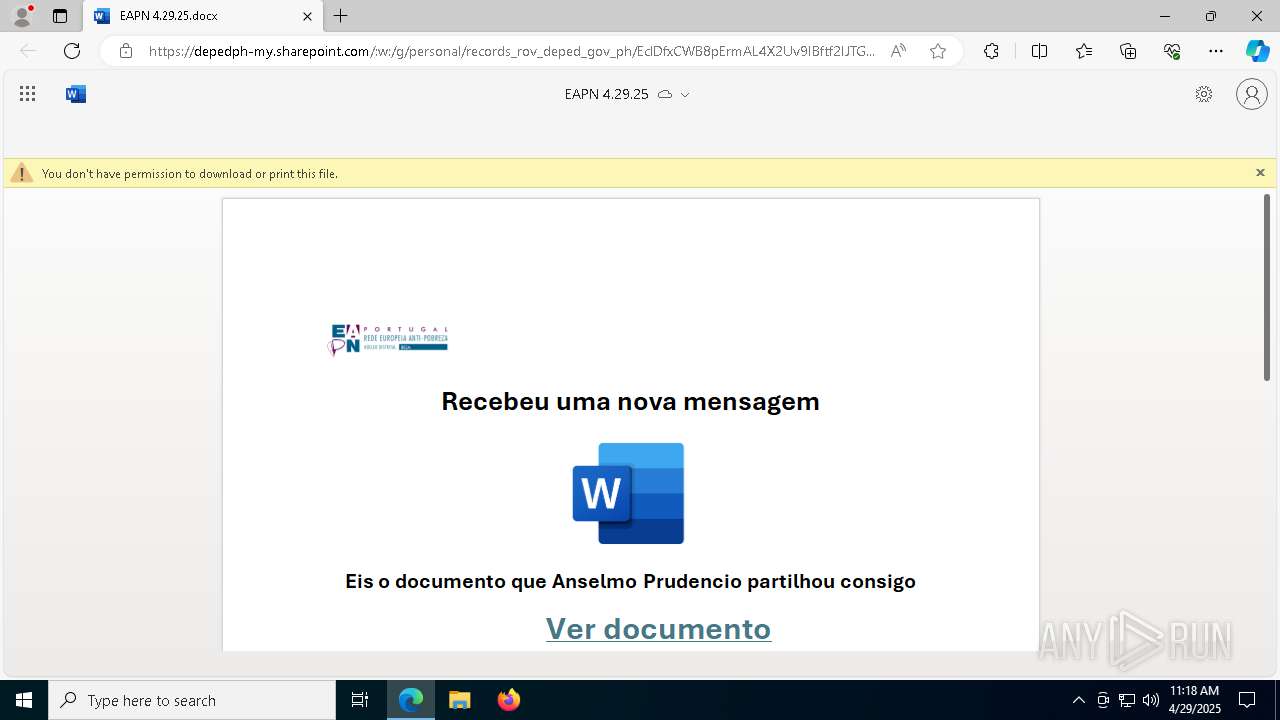Image resolution: width=1280 pixels, height=720 pixels.
Task: Open the account sign-in avatar
Action: (1251, 94)
